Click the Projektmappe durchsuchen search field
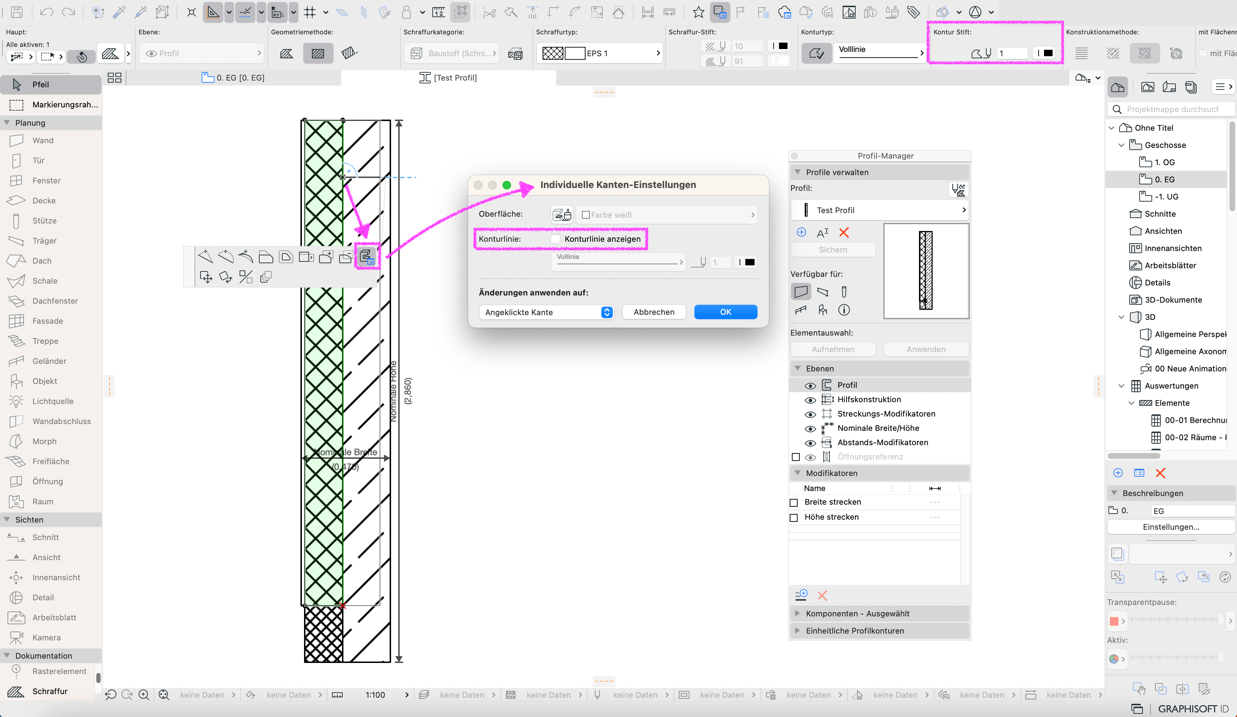 click(x=1171, y=109)
